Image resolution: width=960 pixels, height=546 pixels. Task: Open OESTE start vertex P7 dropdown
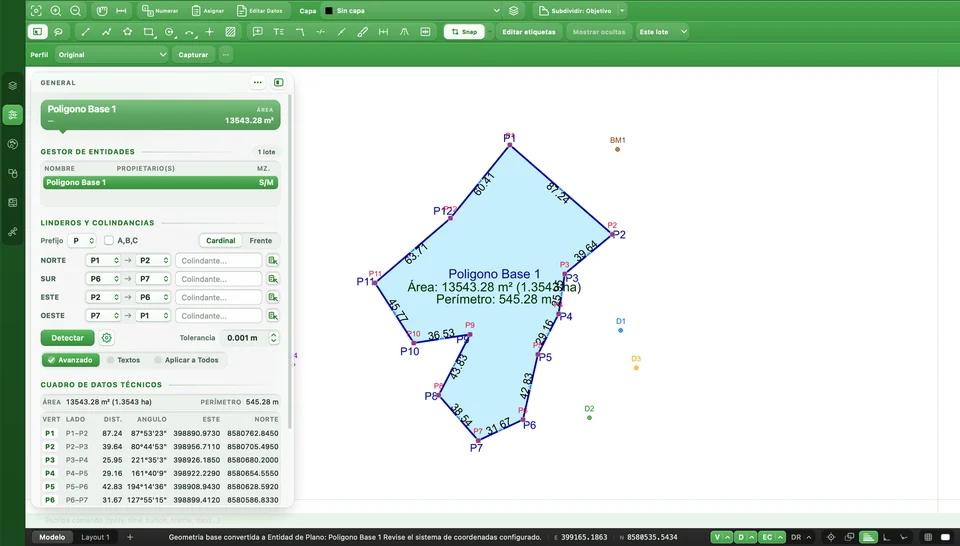click(x=103, y=316)
